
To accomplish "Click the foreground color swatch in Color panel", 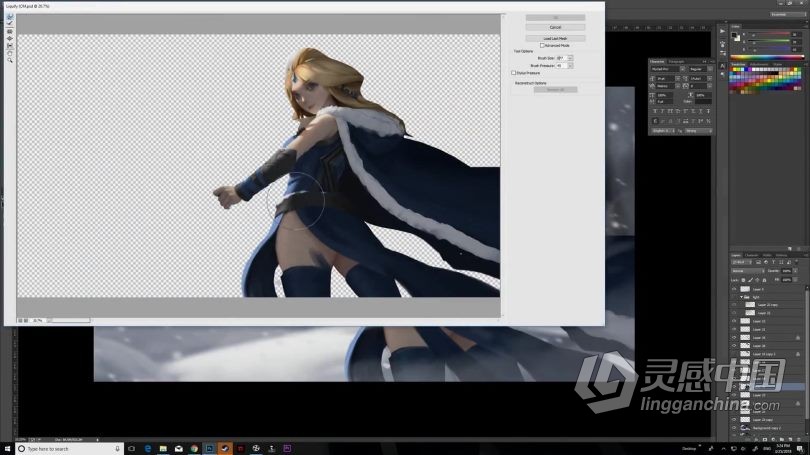I will pyautogui.click(x=735, y=35).
